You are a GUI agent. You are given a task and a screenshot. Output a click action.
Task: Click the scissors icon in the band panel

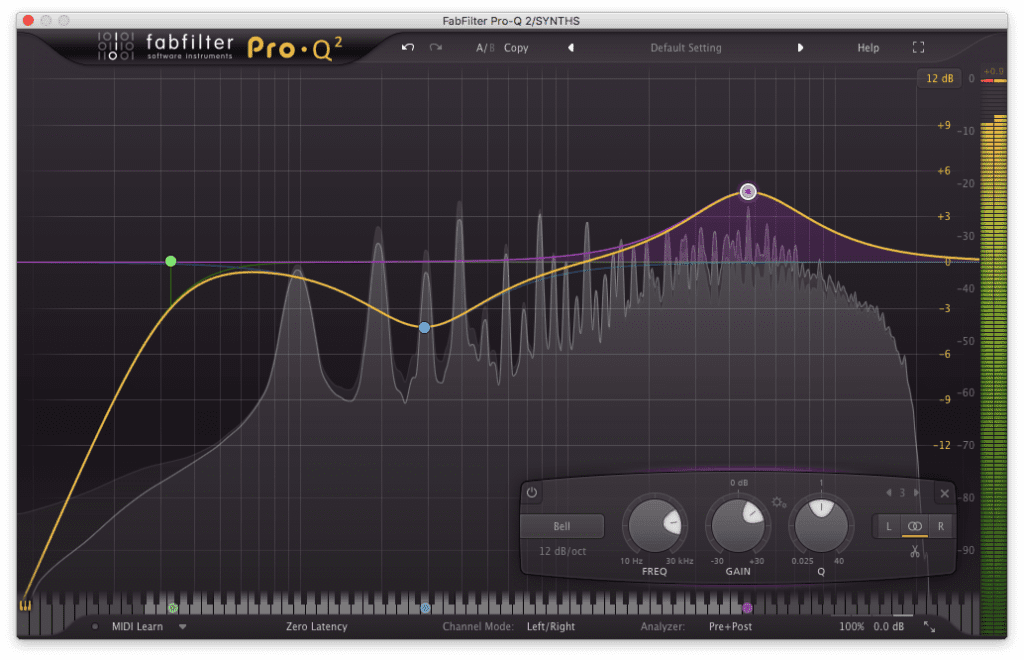pos(914,551)
